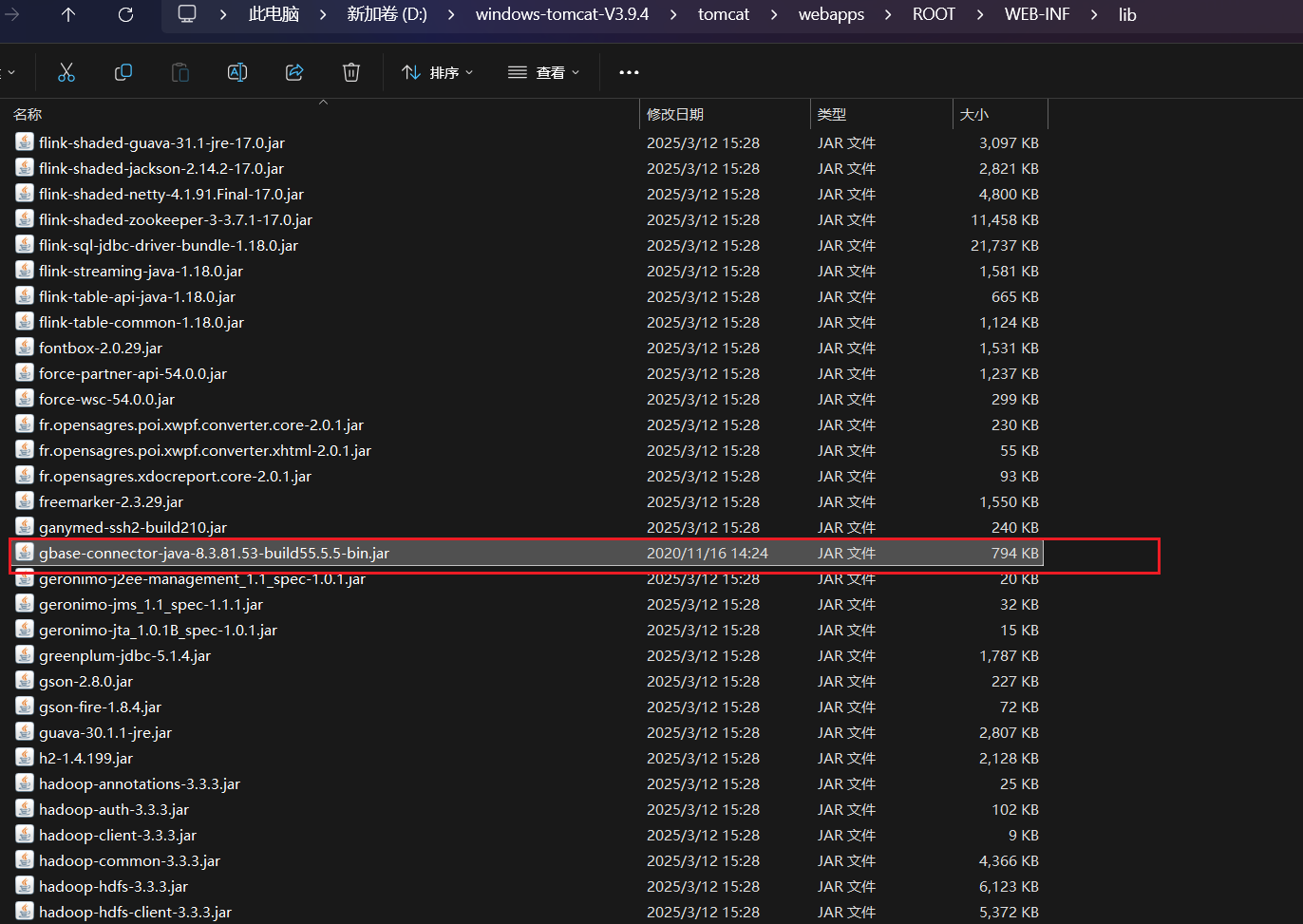Click the jar icon of hadoop-auth-3.3.3.jar
Image resolution: width=1303 pixels, height=924 pixels.
25,809
